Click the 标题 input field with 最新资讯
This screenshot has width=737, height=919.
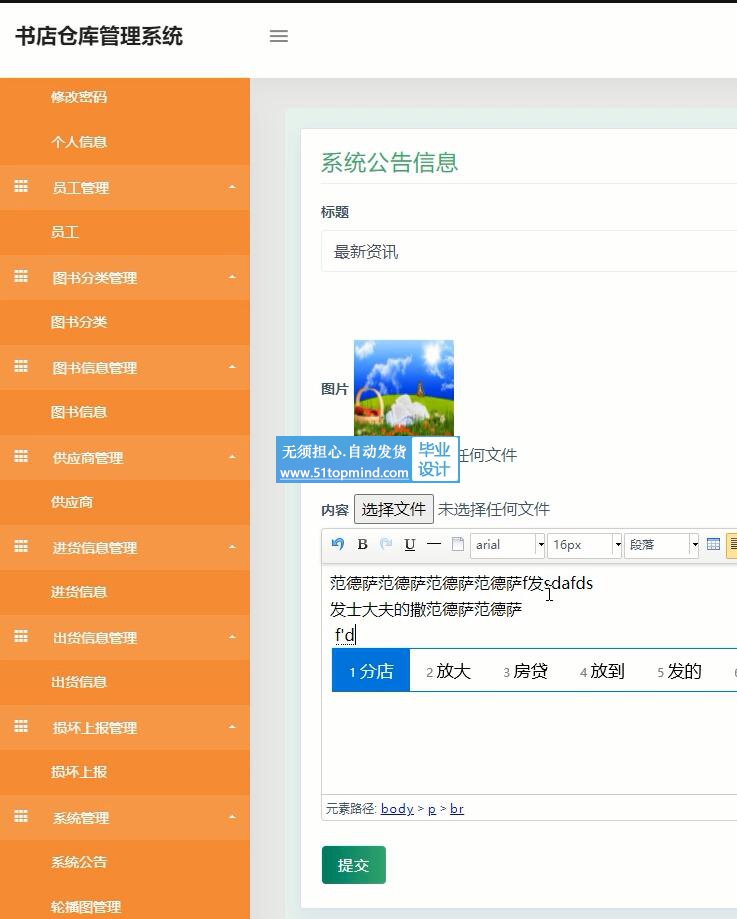point(529,252)
